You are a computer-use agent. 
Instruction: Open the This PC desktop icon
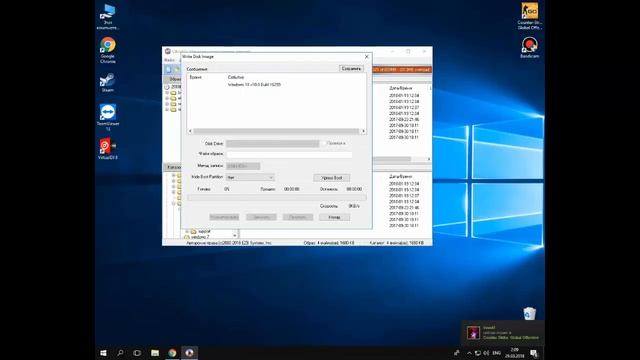tap(108, 16)
